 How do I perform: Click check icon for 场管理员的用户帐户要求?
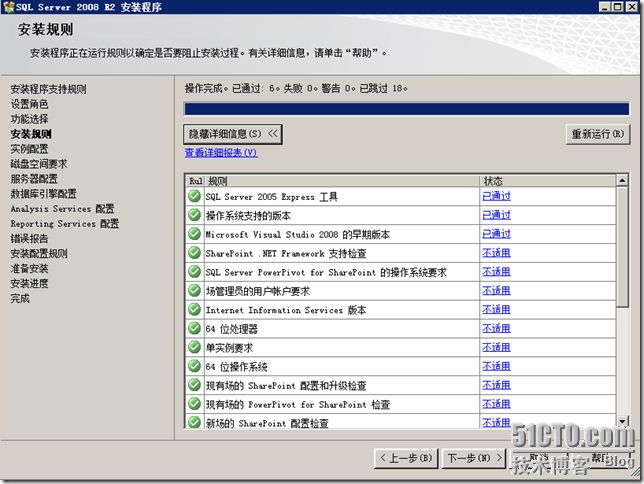pyautogui.click(x=194, y=290)
